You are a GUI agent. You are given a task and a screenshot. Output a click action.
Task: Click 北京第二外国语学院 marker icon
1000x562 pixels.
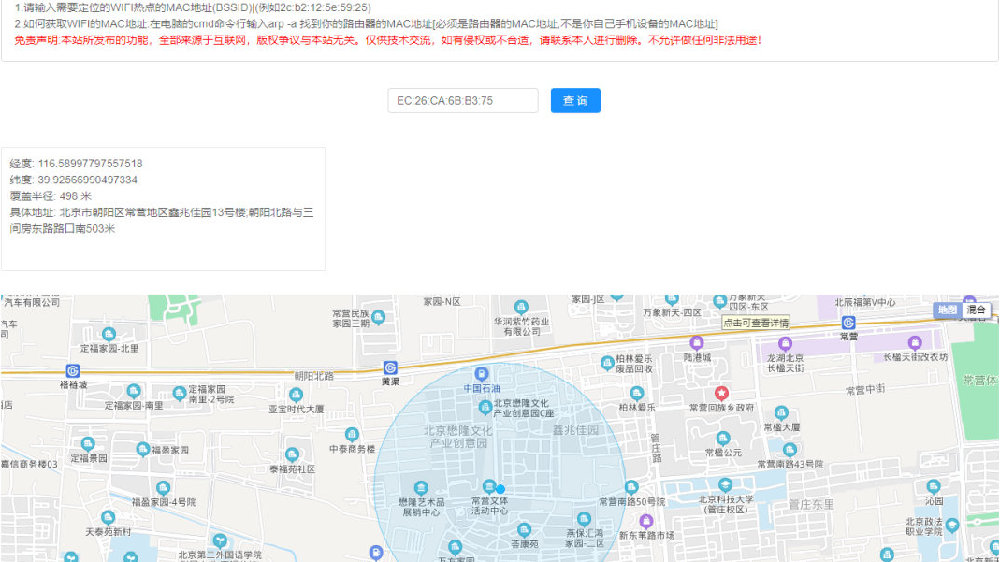click(x=219, y=541)
